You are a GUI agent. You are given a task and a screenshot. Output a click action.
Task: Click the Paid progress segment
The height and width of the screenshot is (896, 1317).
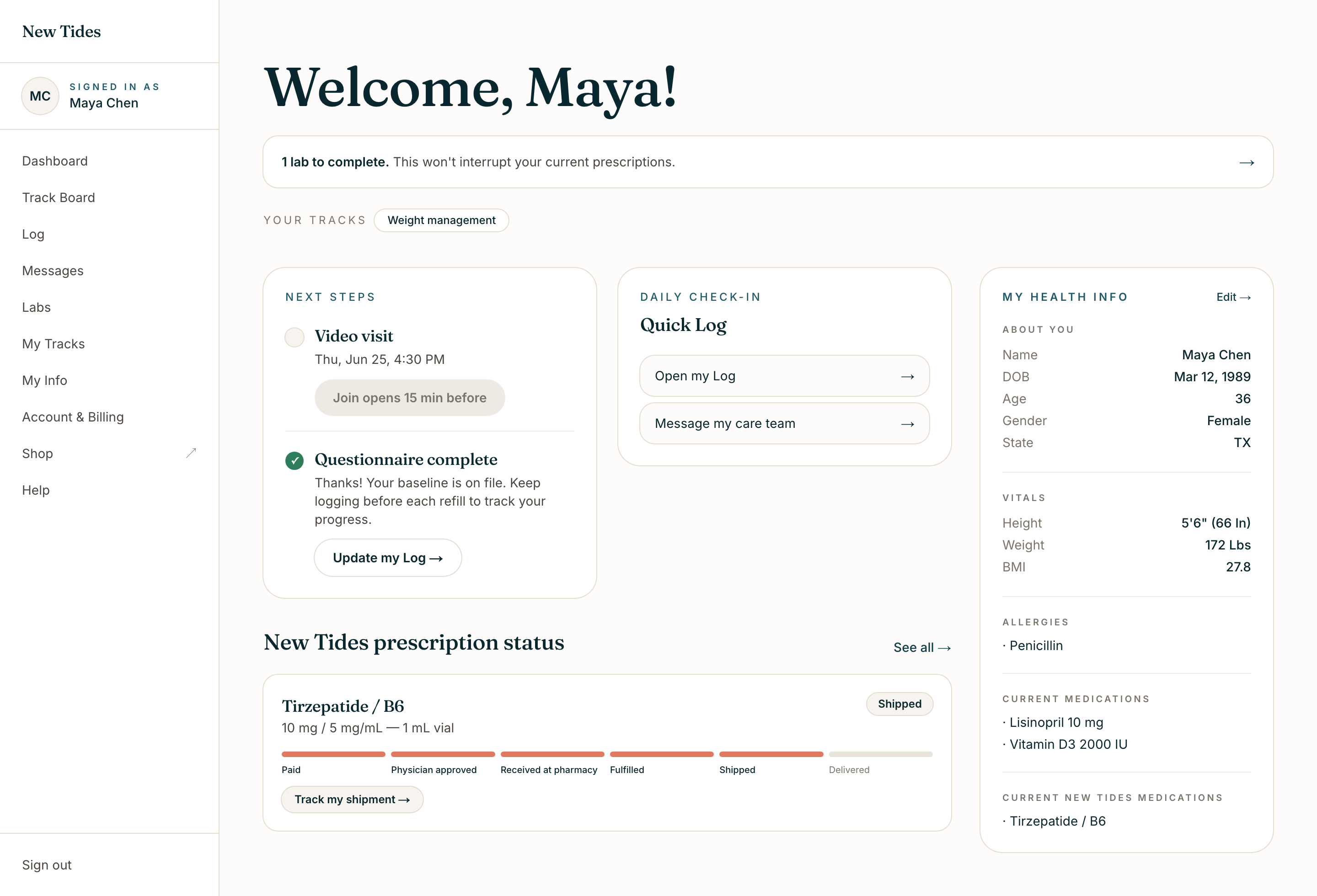[333, 754]
